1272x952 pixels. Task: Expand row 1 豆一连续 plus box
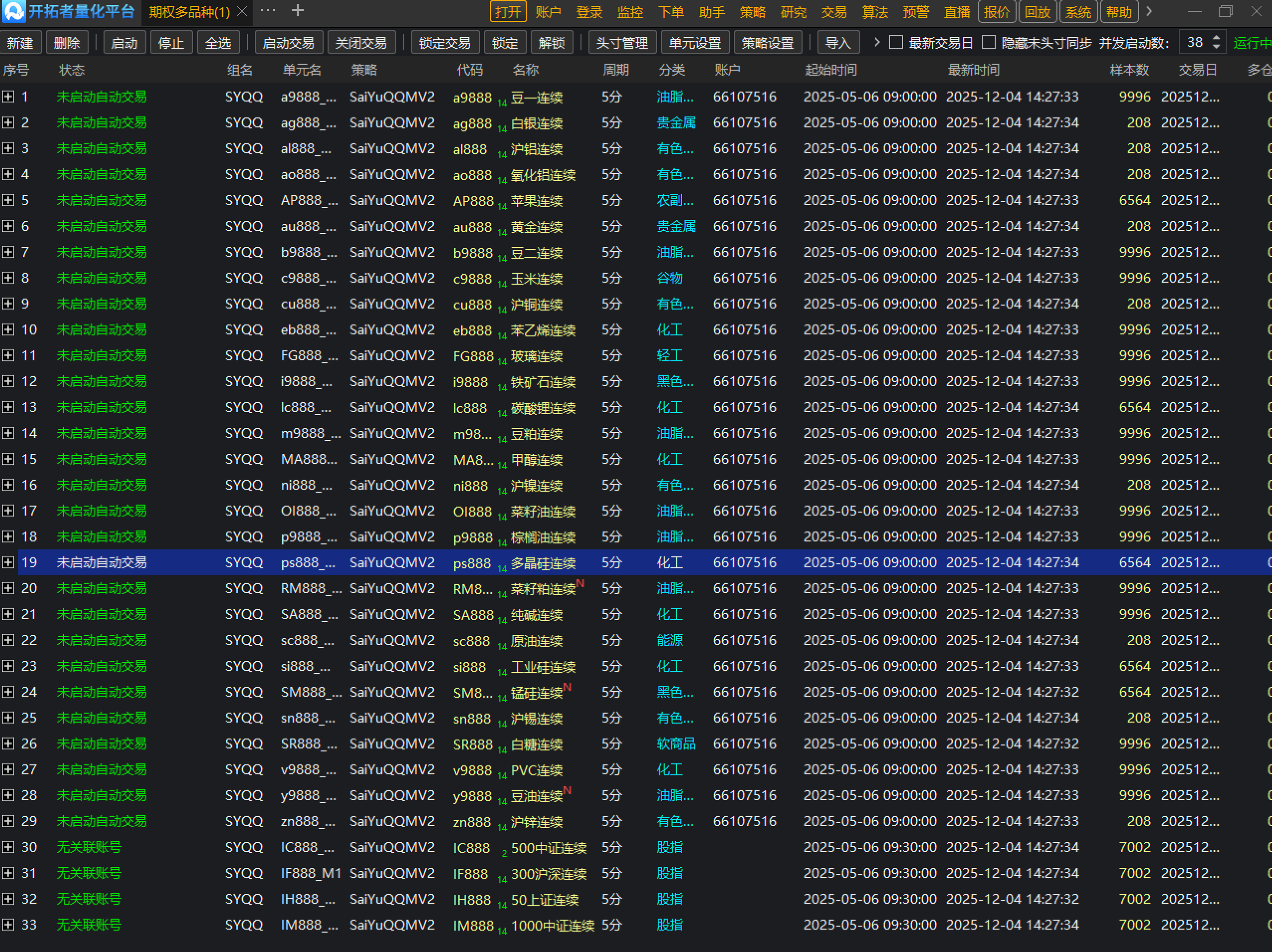[7, 97]
